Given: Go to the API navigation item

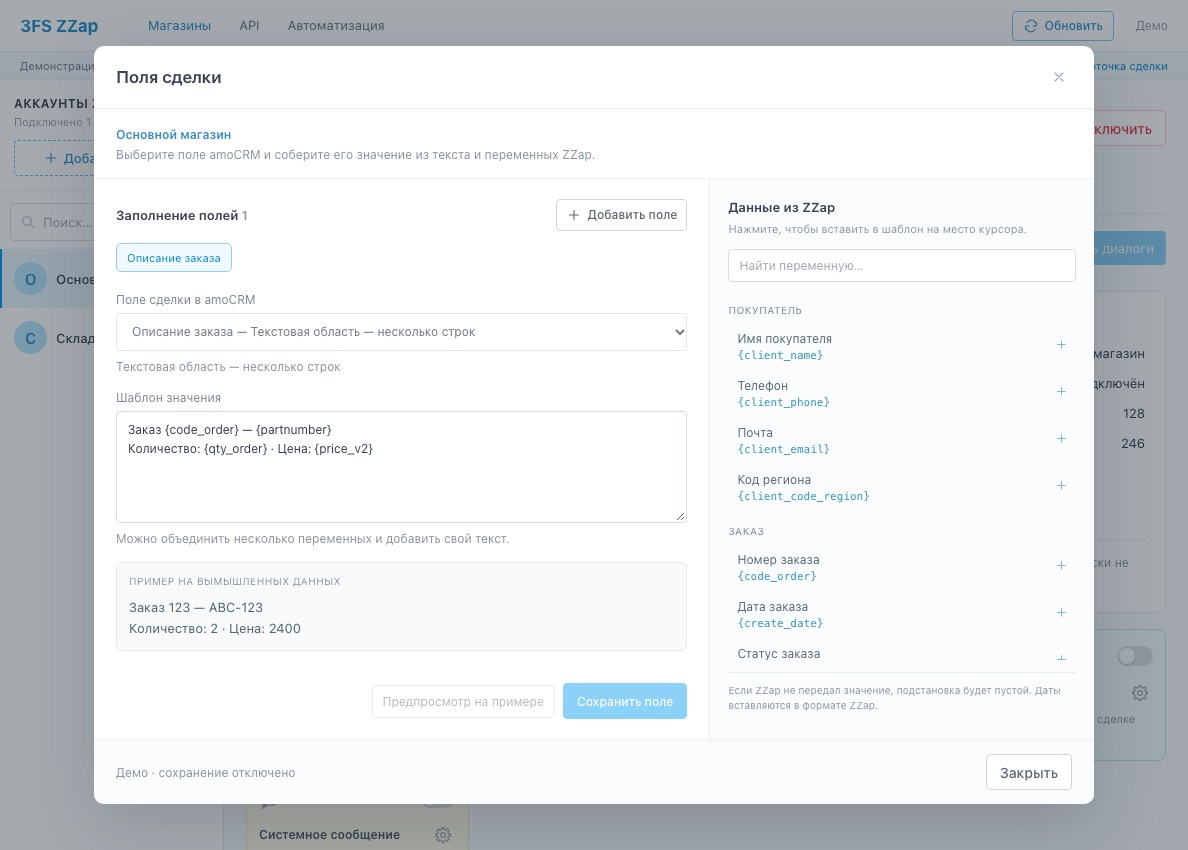Looking at the screenshot, I should [249, 26].
